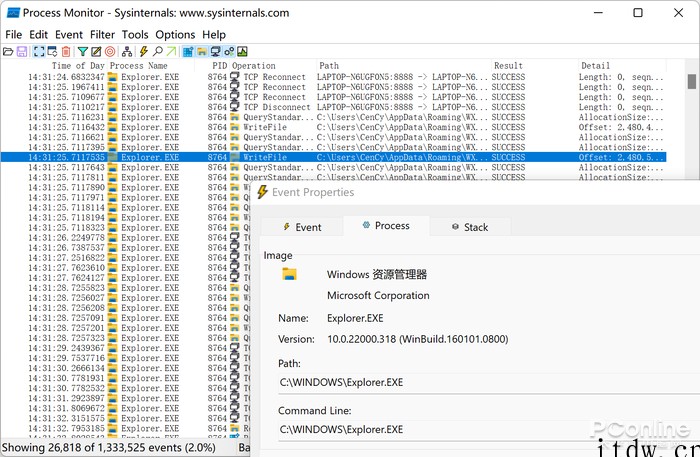Click the Event Properties lightning toolbar icon
The image size is (700, 457).
tap(143, 52)
